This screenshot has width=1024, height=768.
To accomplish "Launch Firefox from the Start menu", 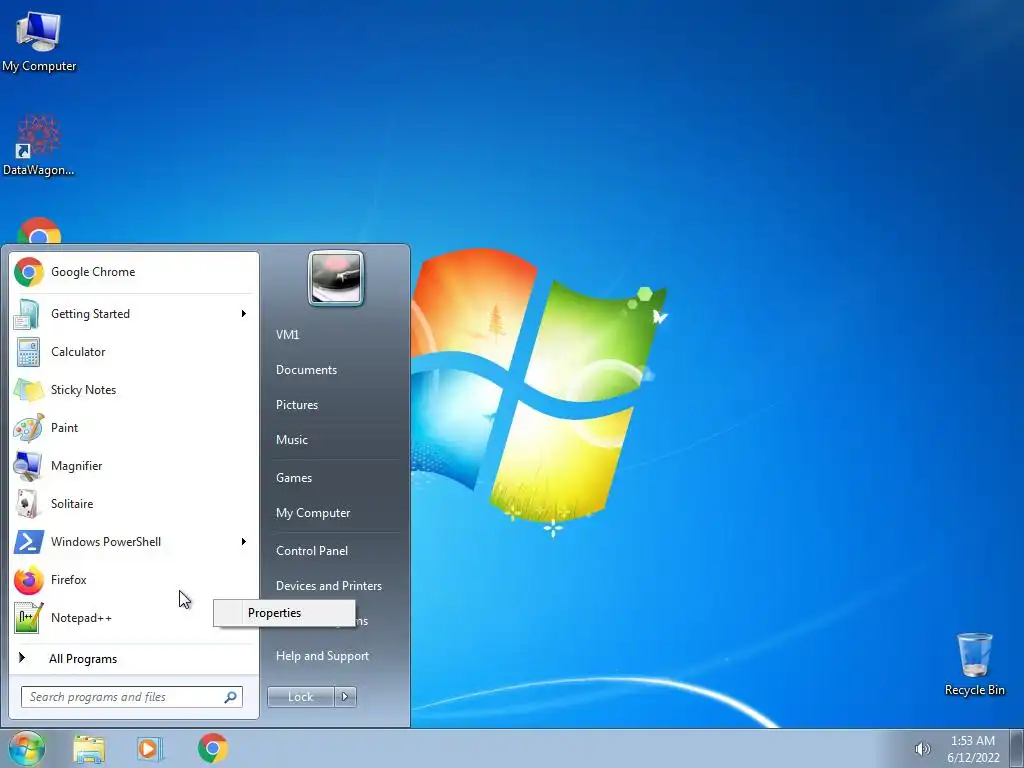I will point(133,580).
